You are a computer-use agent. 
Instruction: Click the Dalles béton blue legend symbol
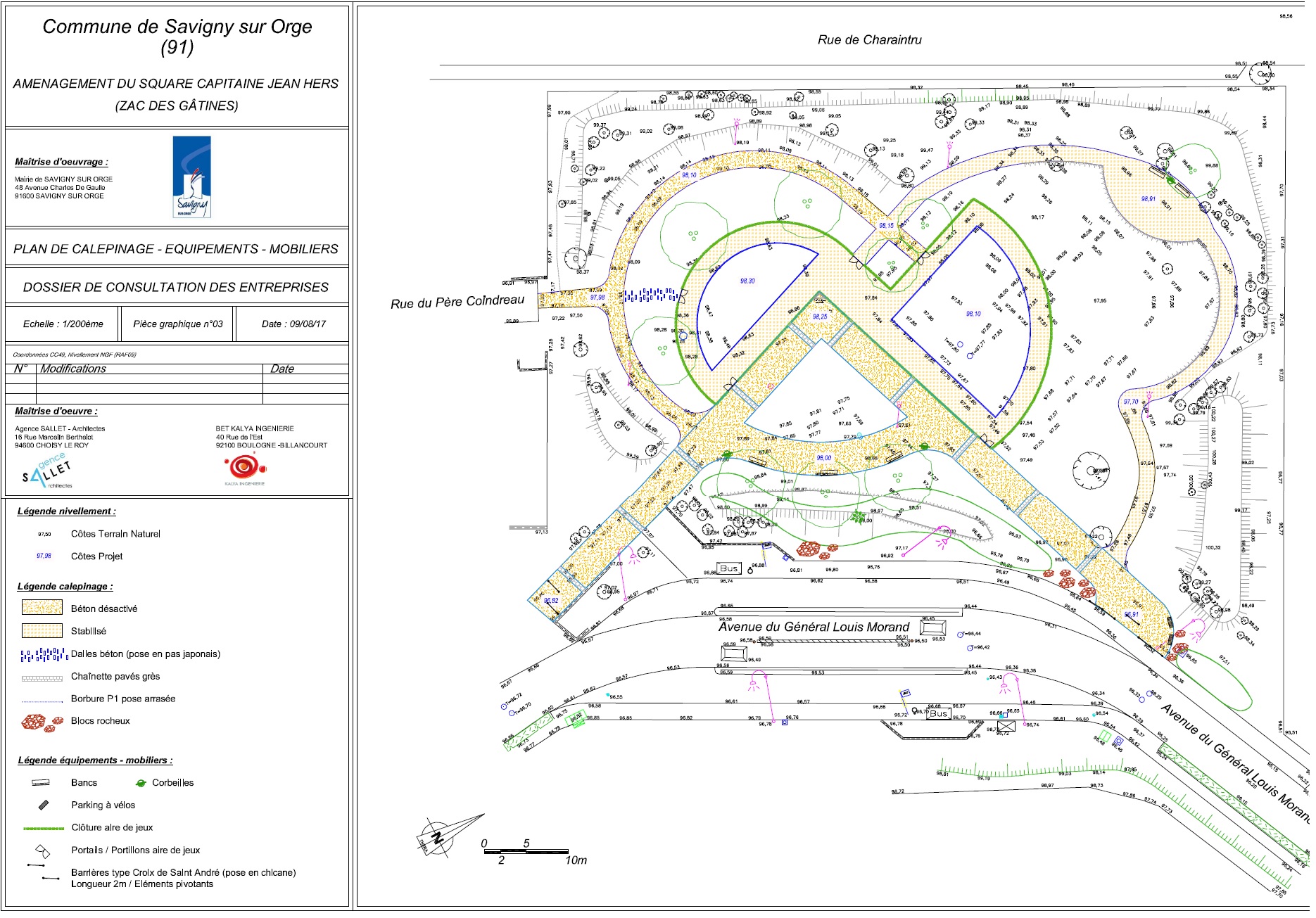[44, 655]
